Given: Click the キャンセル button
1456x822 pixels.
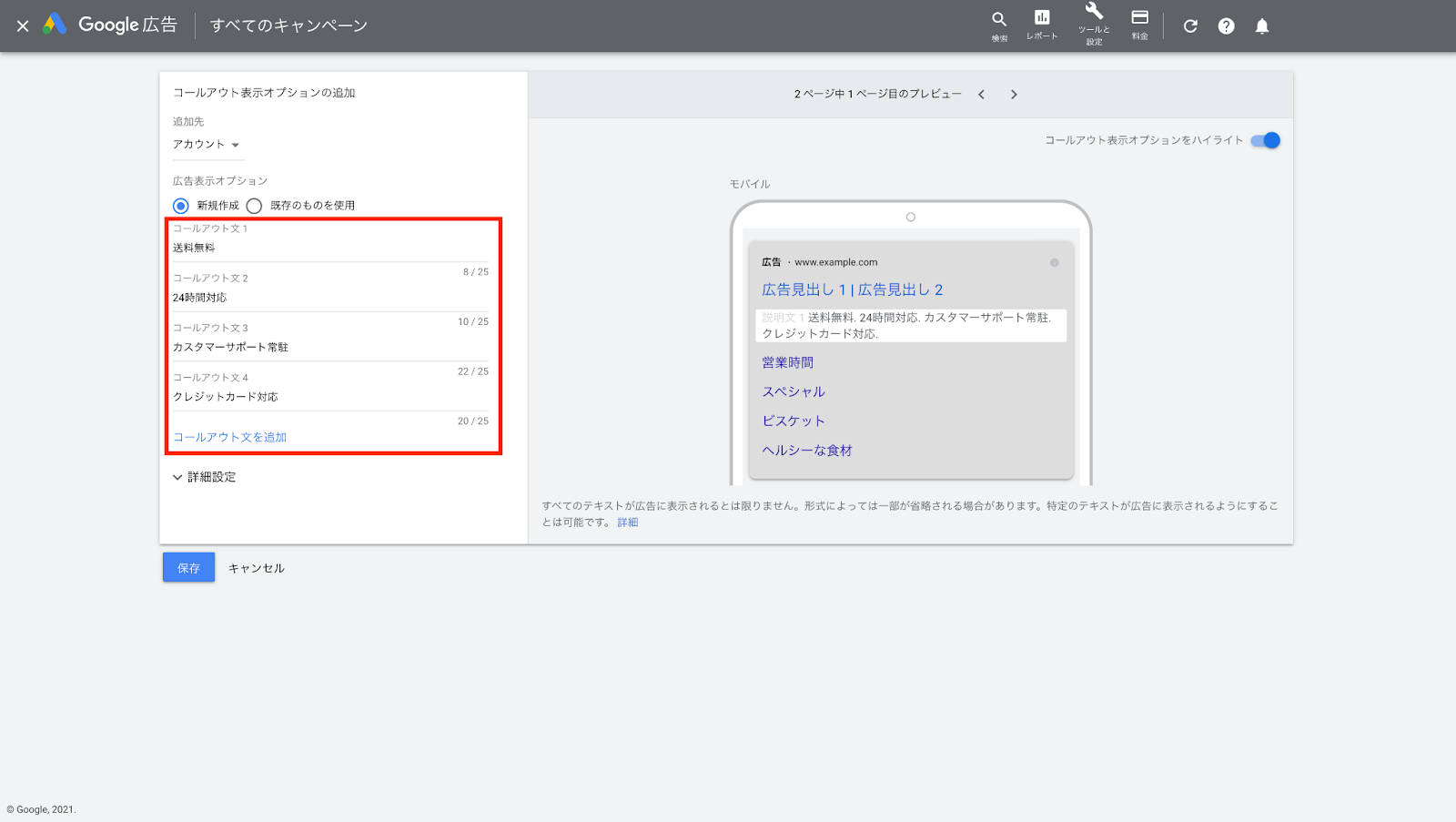Looking at the screenshot, I should [257, 568].
